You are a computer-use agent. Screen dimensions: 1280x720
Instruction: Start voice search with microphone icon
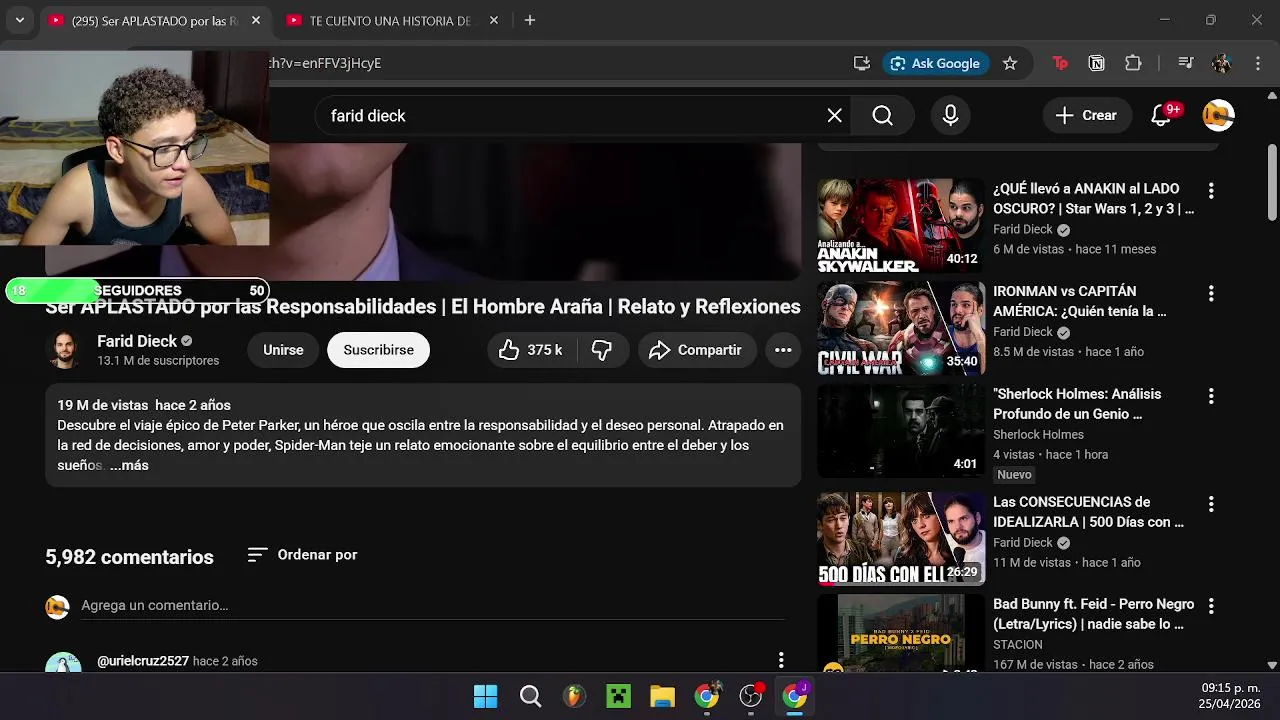(x=951, y=116)
